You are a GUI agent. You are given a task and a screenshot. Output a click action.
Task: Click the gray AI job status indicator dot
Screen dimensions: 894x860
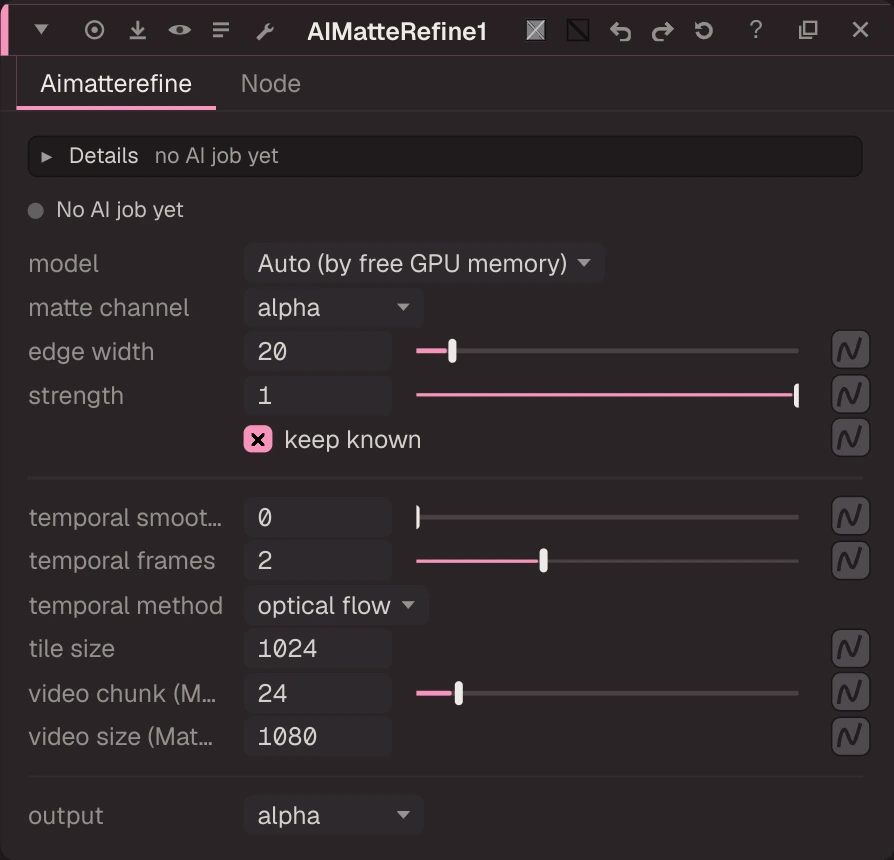point(36,211)
